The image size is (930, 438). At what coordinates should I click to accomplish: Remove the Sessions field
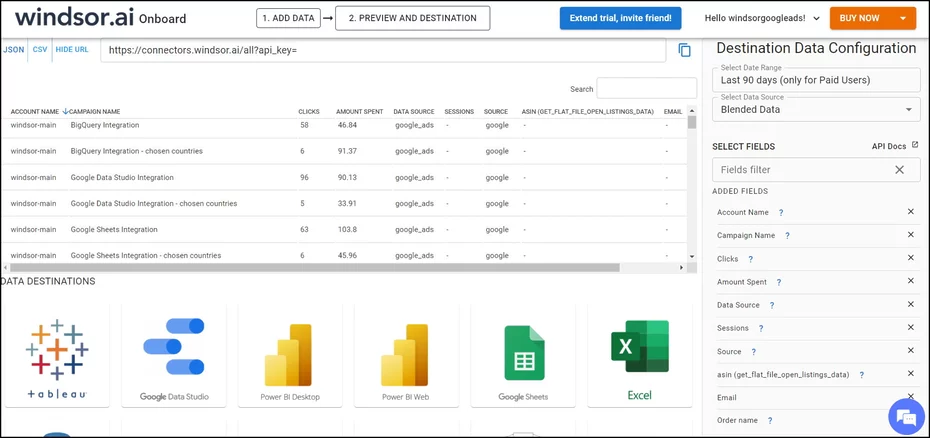(910, 328)
